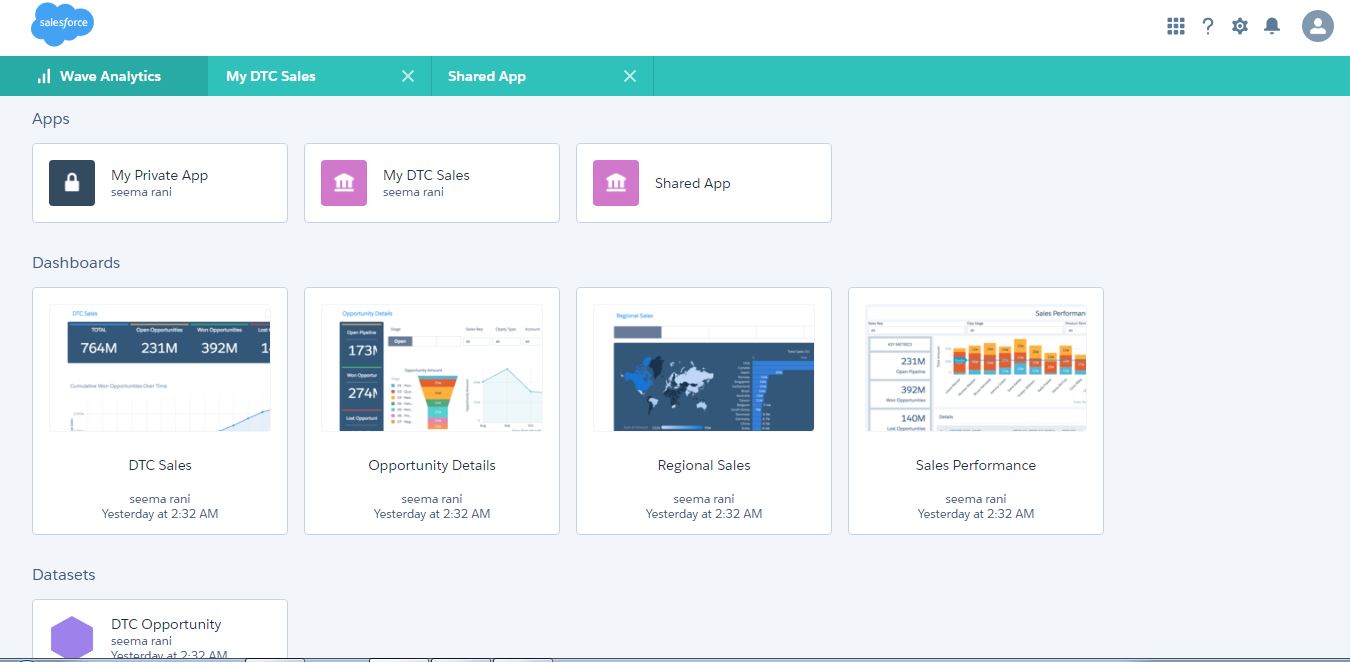Open the Regional Sales map thumbnail
This screenshot has width=1350, height=662.
pos(704,368)
